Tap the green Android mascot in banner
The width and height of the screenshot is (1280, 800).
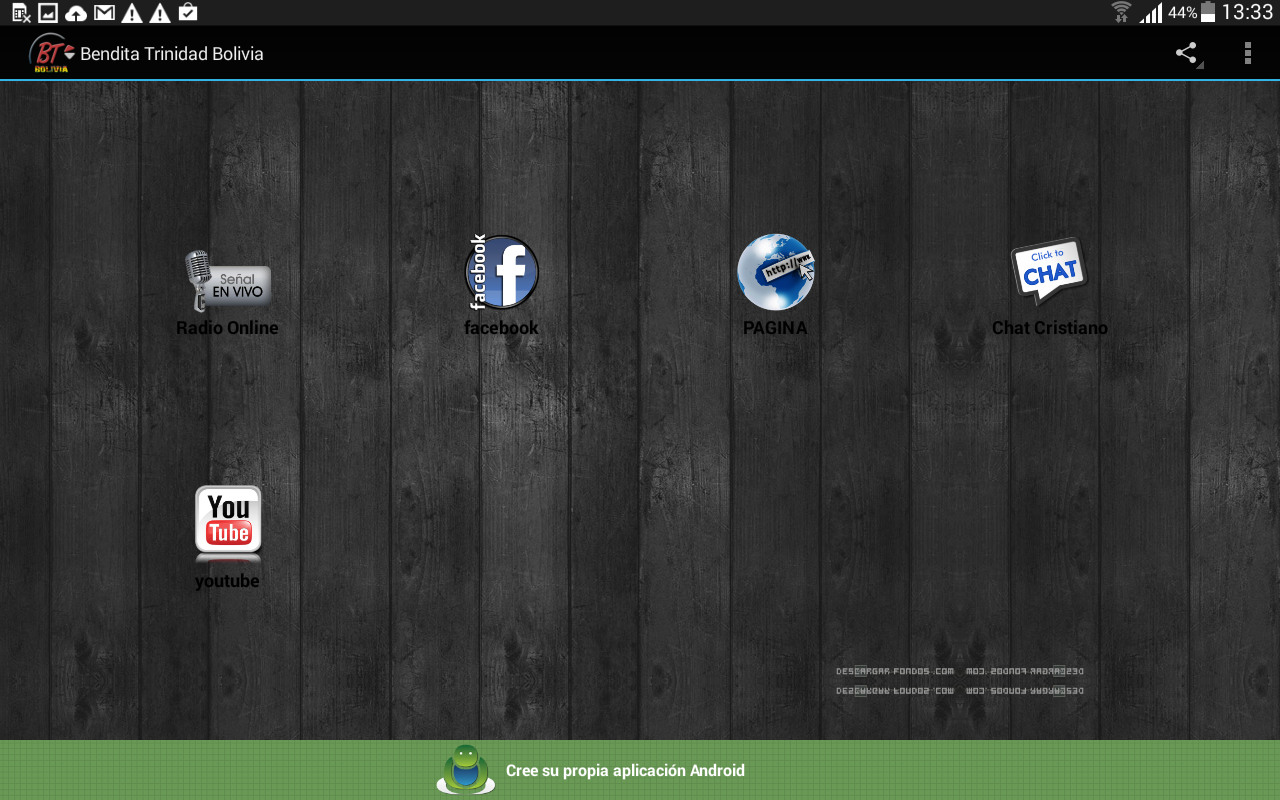click(466, 770)
